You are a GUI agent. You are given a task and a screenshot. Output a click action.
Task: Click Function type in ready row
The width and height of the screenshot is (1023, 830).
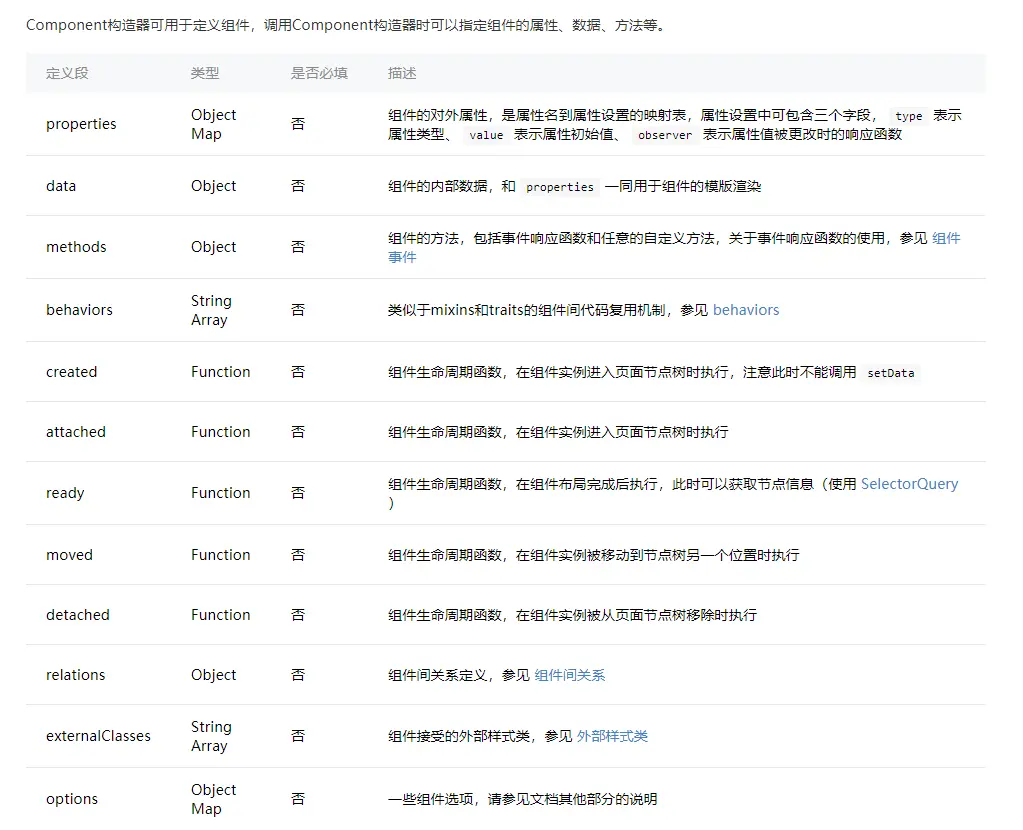coord(221,493)
